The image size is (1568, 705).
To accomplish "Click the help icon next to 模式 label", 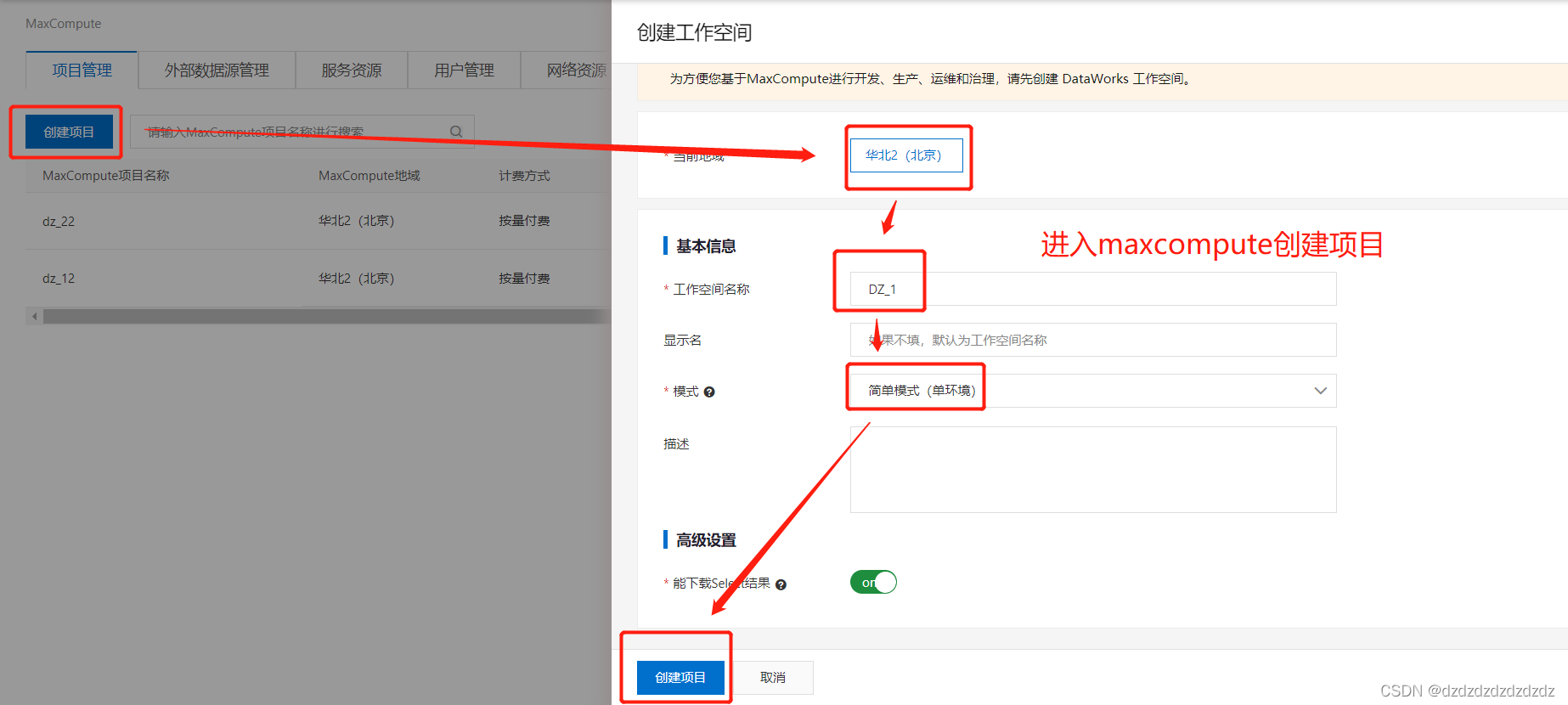I will pyautogui.click(x=709, y=392).
